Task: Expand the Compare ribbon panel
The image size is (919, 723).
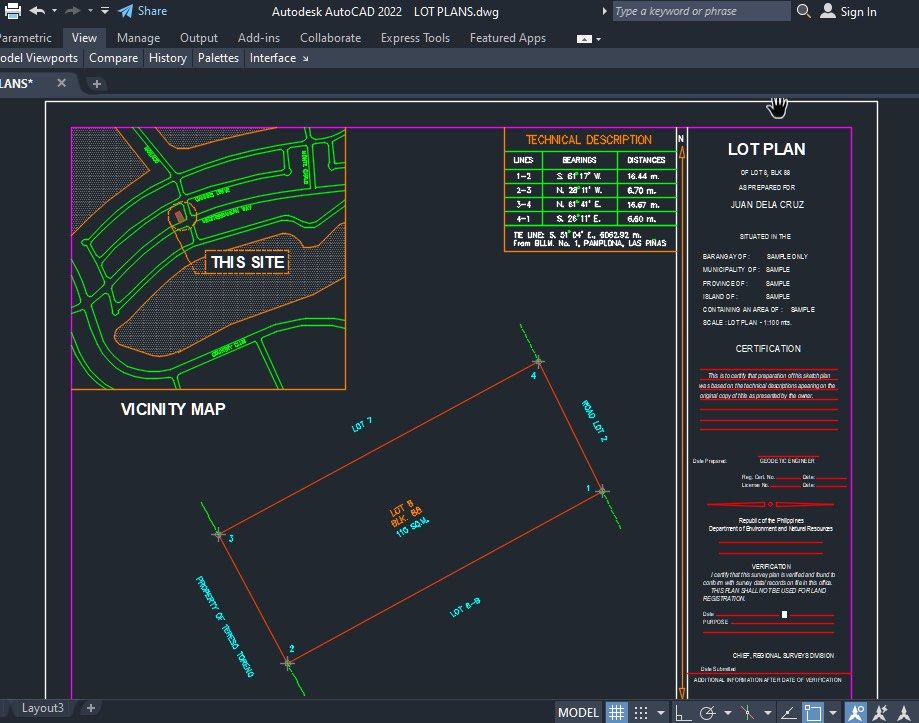Action: tap(114, 58)
